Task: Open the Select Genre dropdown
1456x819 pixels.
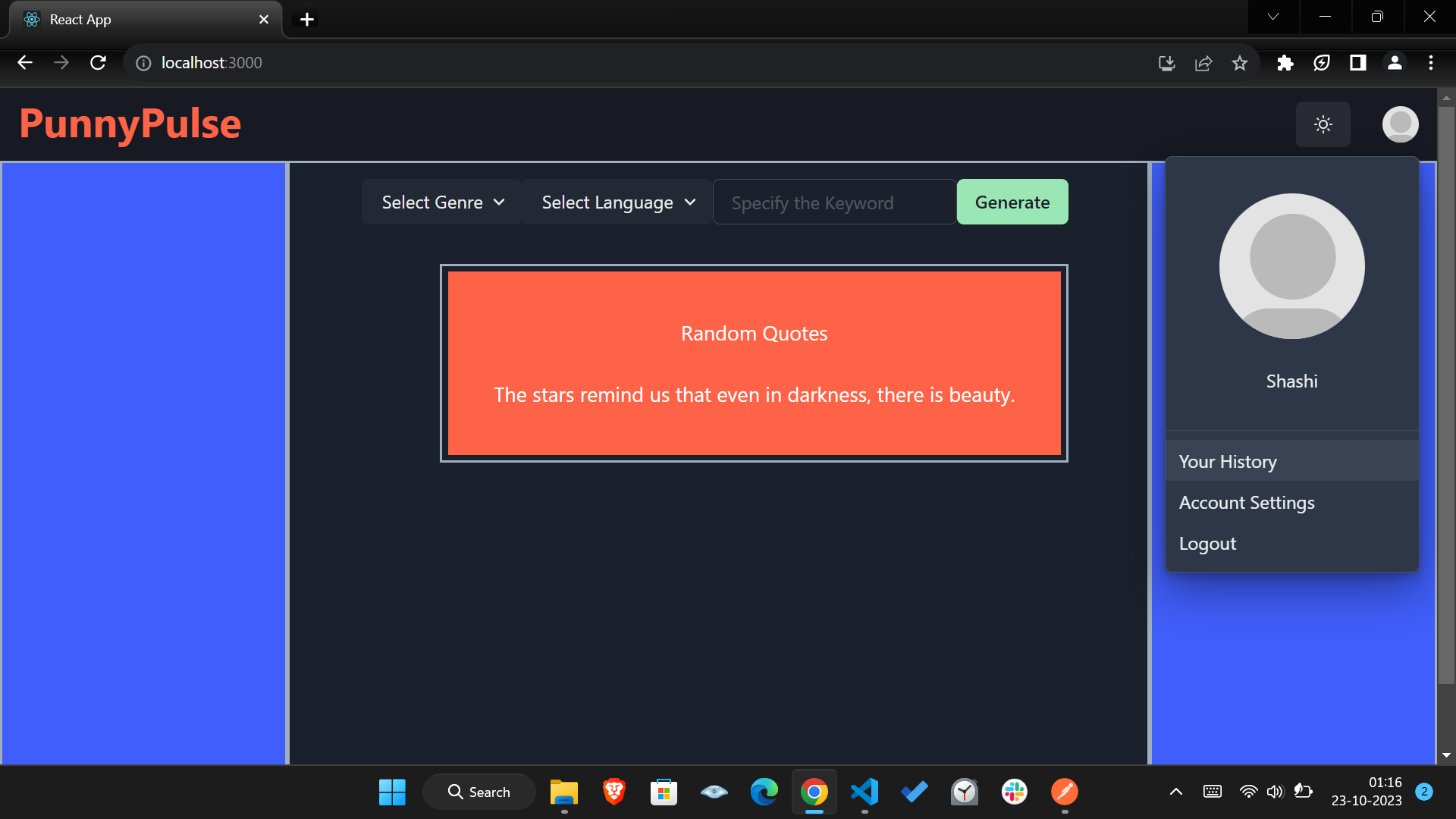Action: click(x=442, y=202)
